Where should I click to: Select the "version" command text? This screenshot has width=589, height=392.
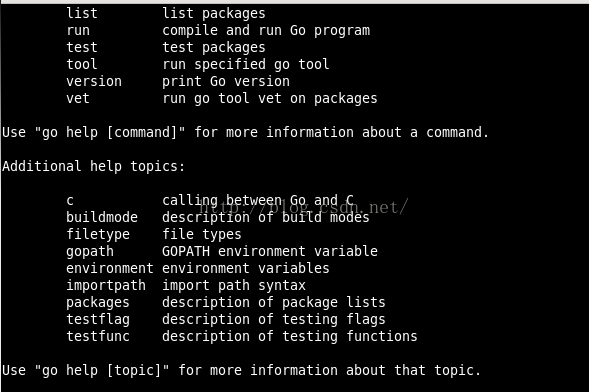tap(94, 81)
